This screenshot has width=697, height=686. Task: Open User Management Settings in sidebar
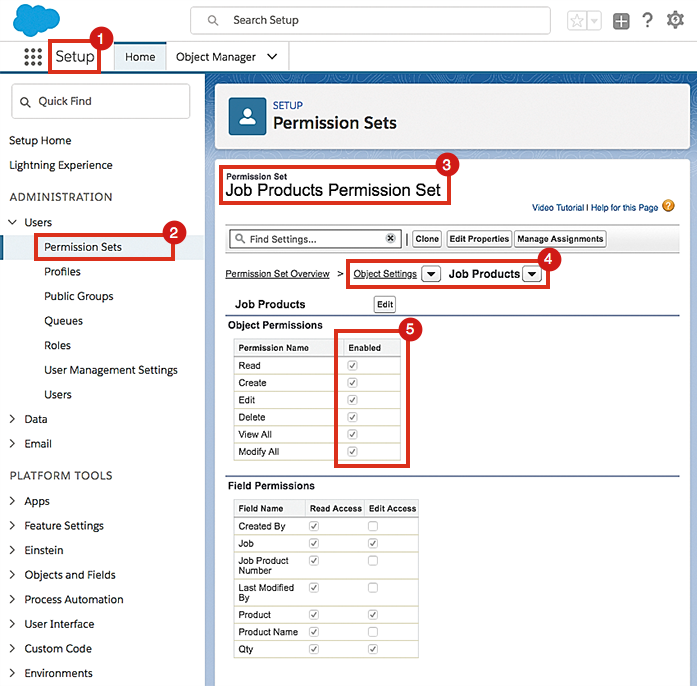tap(111, 370)
